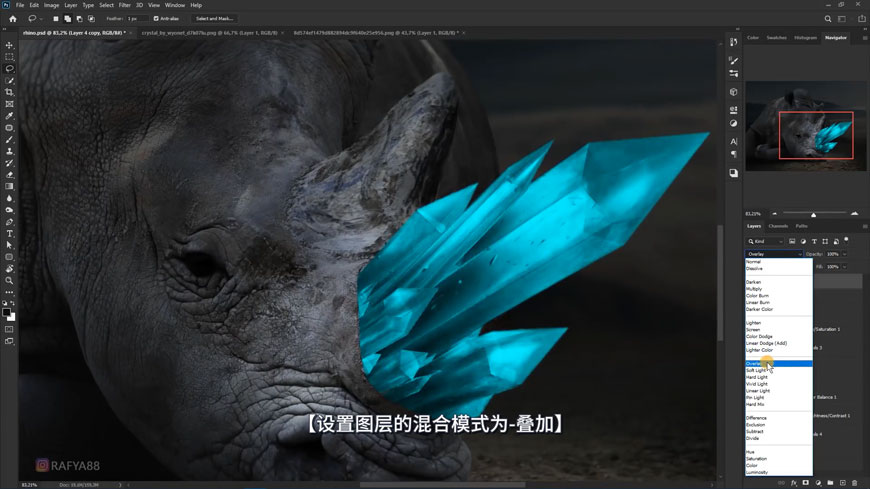The width and height of the screenshot is (870, 489).
Task: Select the Hand tool
Action: click(x=9, y=269)
